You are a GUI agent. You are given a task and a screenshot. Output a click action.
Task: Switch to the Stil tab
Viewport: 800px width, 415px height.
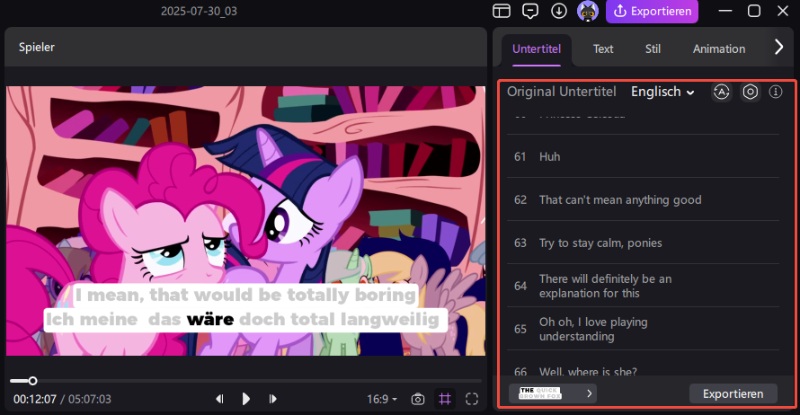653,48
